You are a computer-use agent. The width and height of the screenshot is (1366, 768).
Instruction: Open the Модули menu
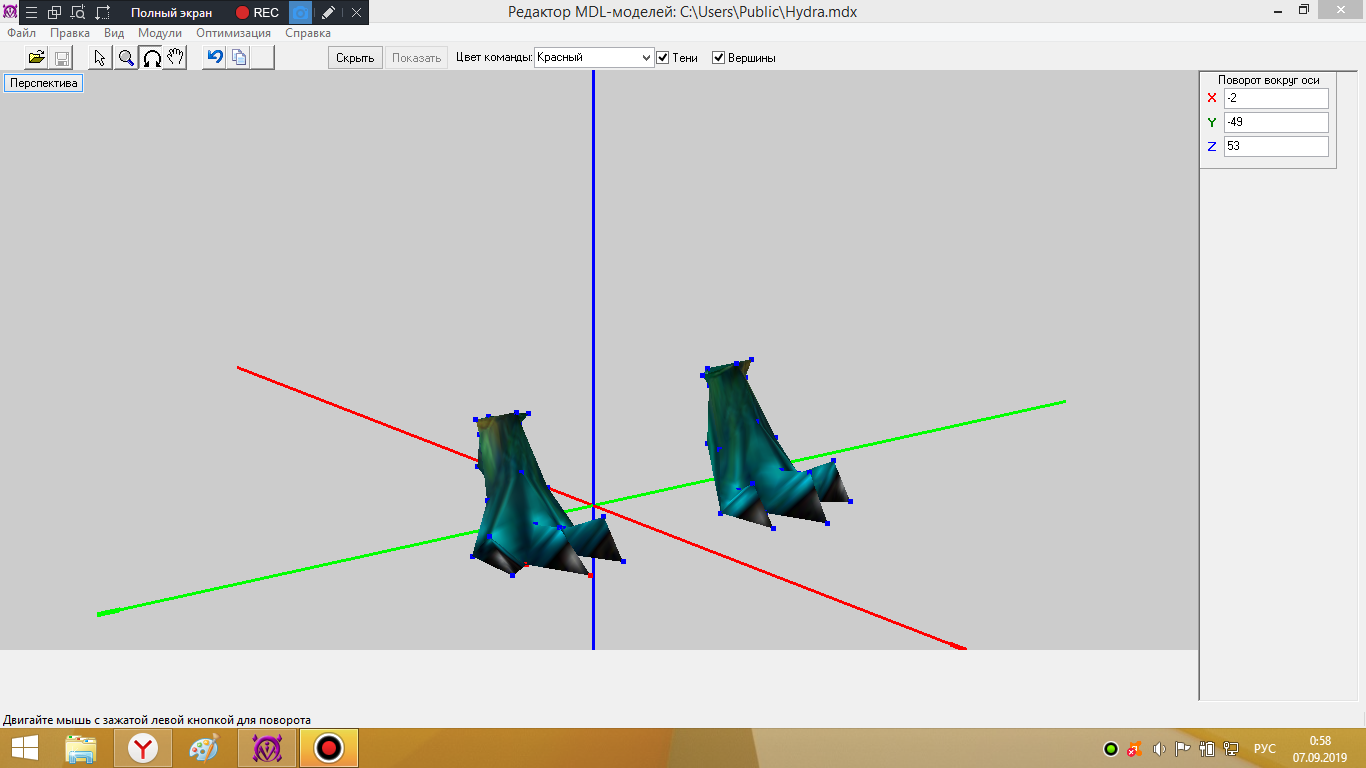[x=160, y=33]
